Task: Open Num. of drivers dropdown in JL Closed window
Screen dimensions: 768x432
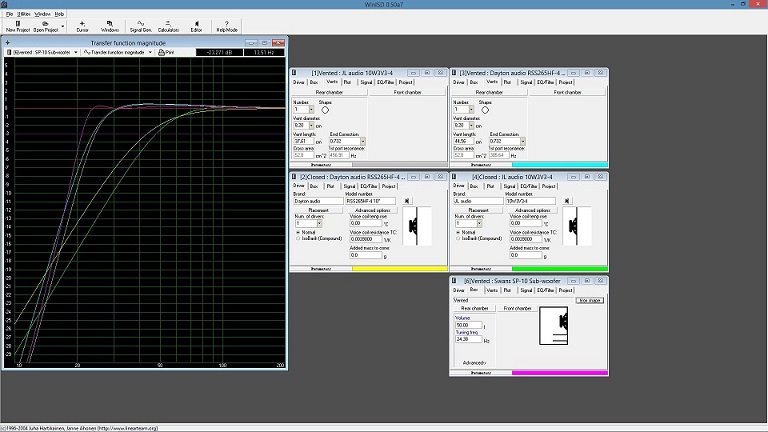Action: tap(479, 223)
